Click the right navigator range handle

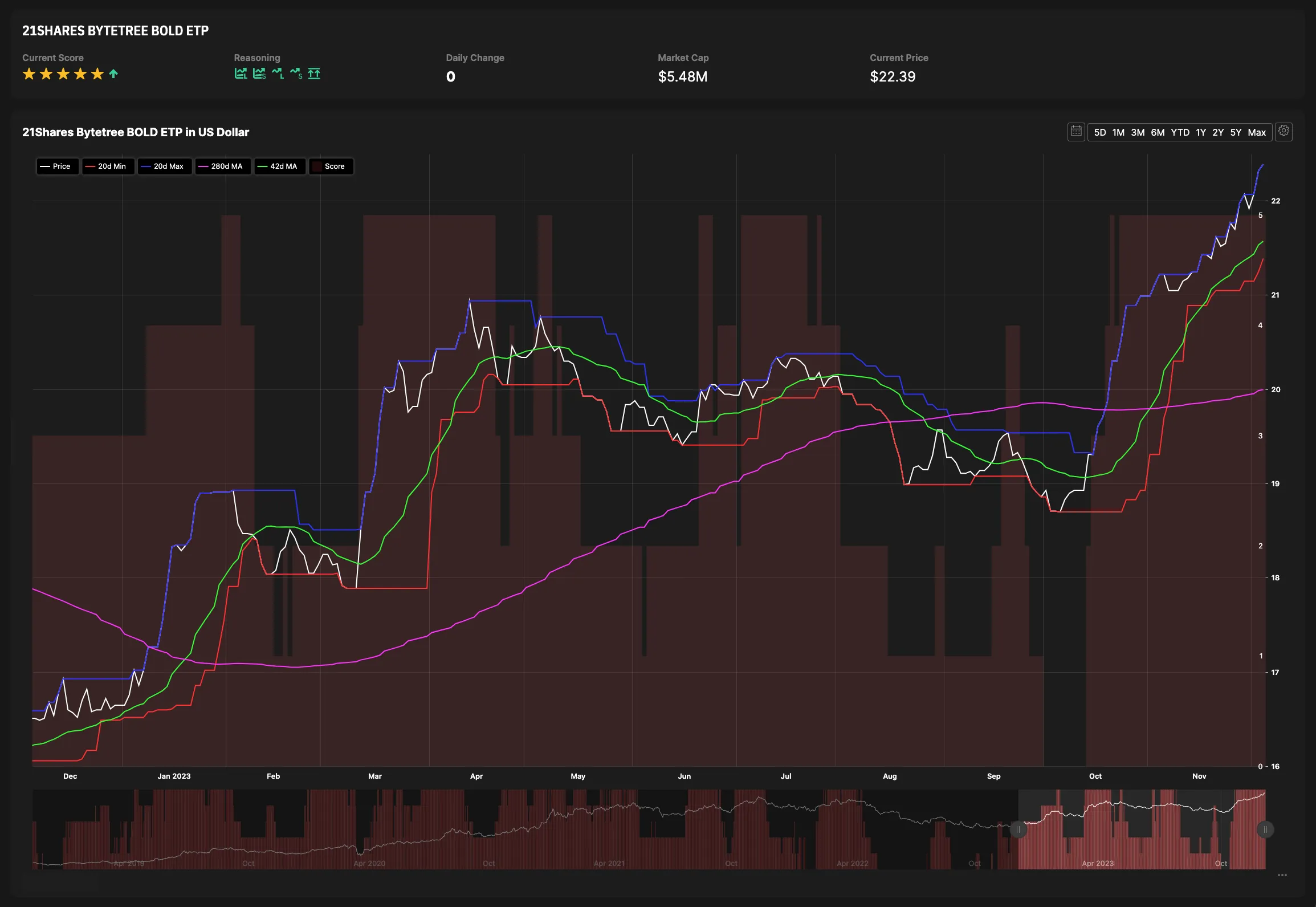1265,829
